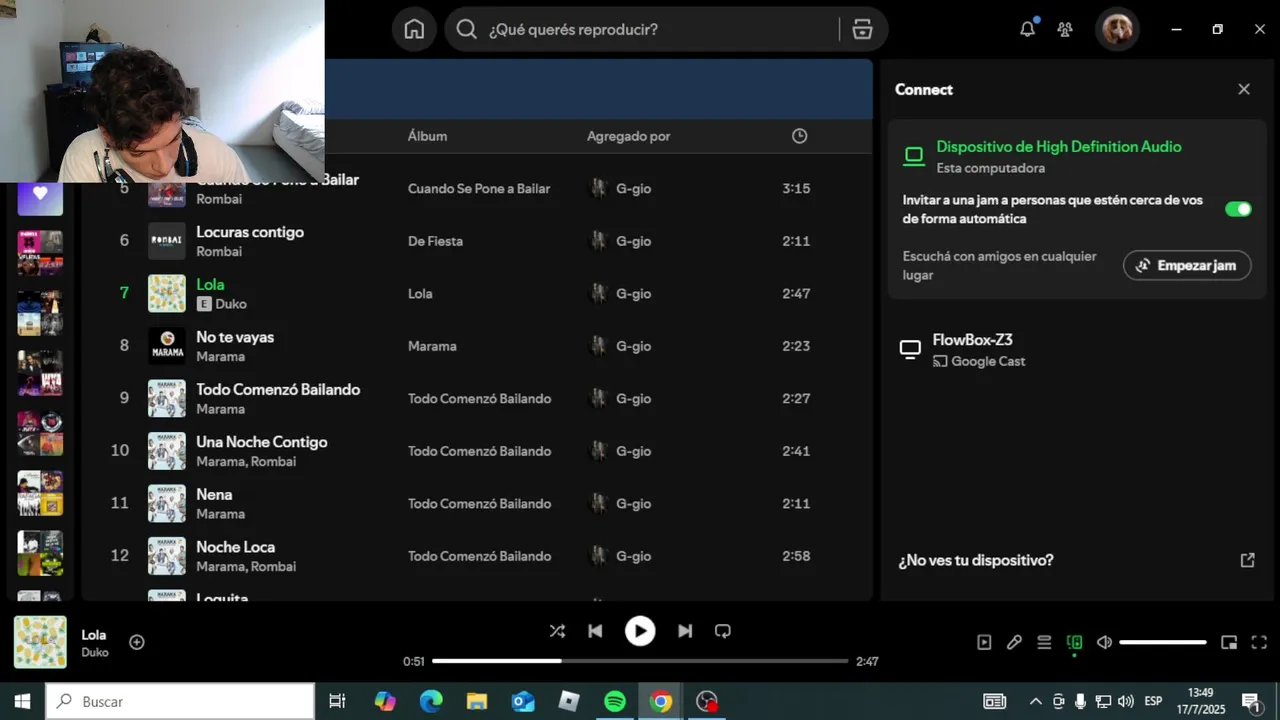Open the profile avatar menu
Viewport: 1280px width, 720px height.
[x=1117, y=29]
